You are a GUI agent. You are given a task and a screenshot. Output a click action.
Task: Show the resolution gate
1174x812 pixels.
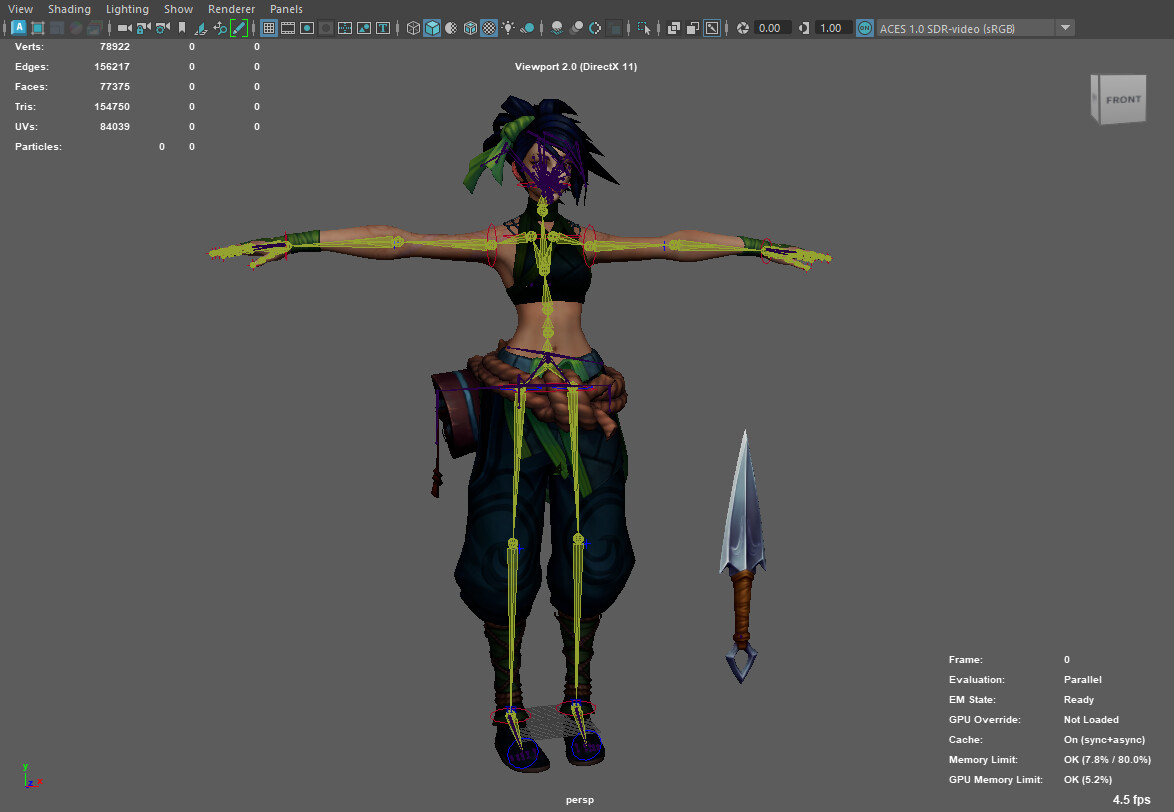(306, 27)
